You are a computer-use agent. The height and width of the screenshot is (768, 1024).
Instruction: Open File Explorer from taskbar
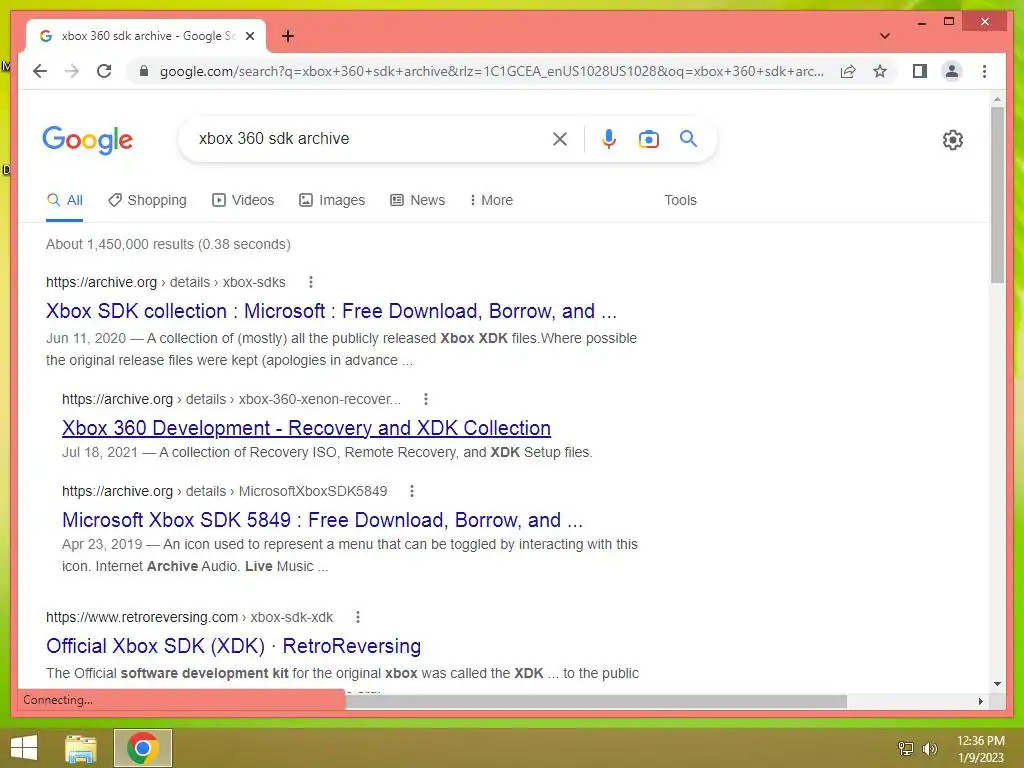[x=81, y=748]
